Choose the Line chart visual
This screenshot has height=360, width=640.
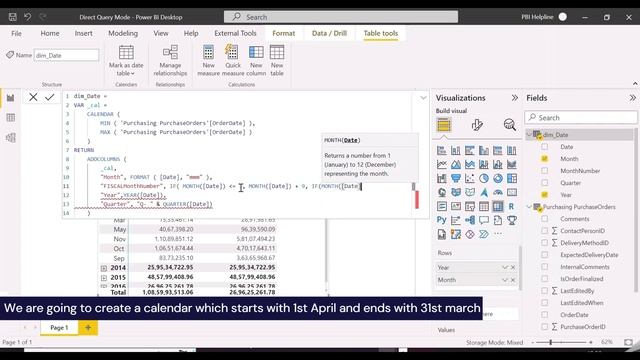(442, 164)
